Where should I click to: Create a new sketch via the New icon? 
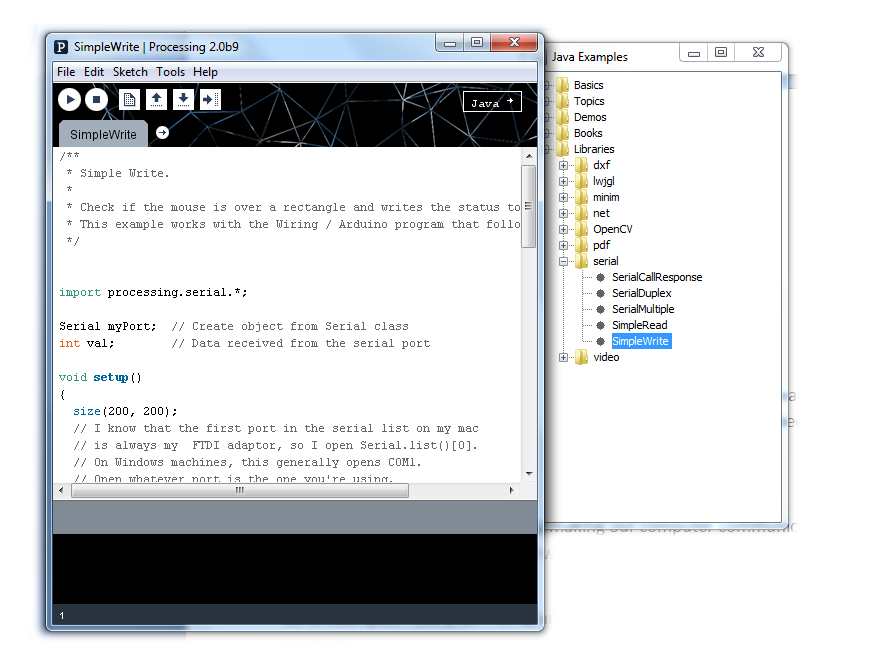click(129, 100)
